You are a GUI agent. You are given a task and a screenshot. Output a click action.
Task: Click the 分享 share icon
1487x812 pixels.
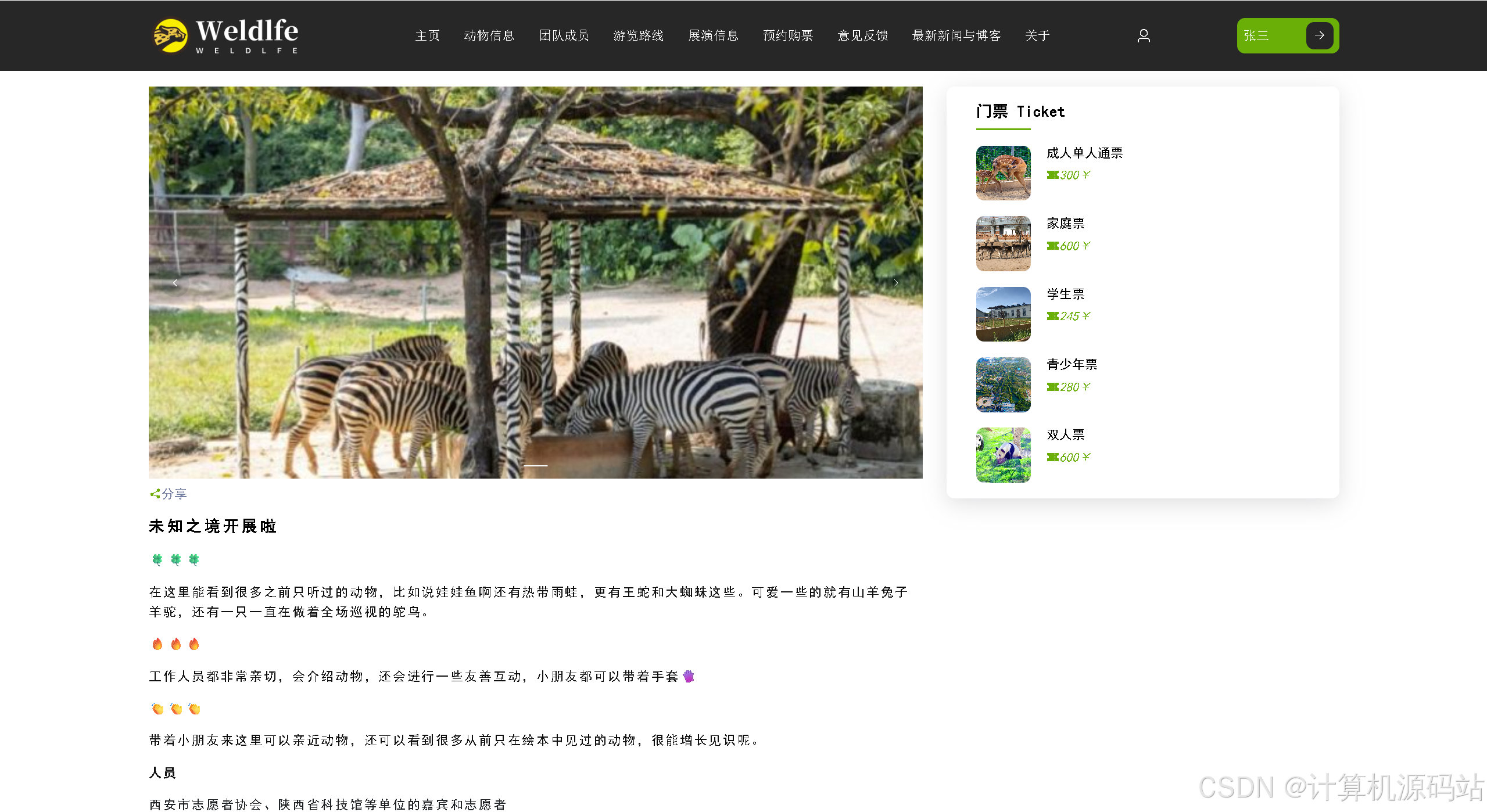pyautogui.click(x=155, y=494)
